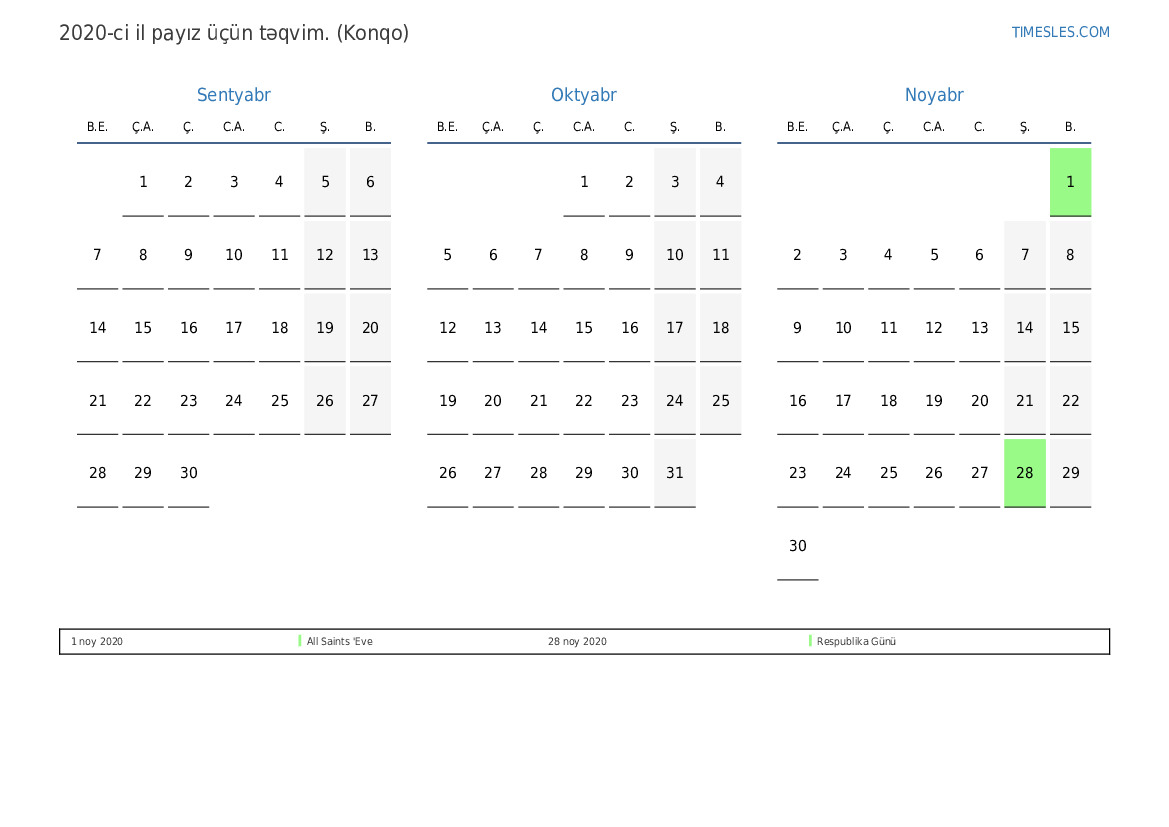Image resolution: width=1169 pixels, height=827 pixels.
Task: Select 12 November in Noyabr
Action: (x=933, y=328)
